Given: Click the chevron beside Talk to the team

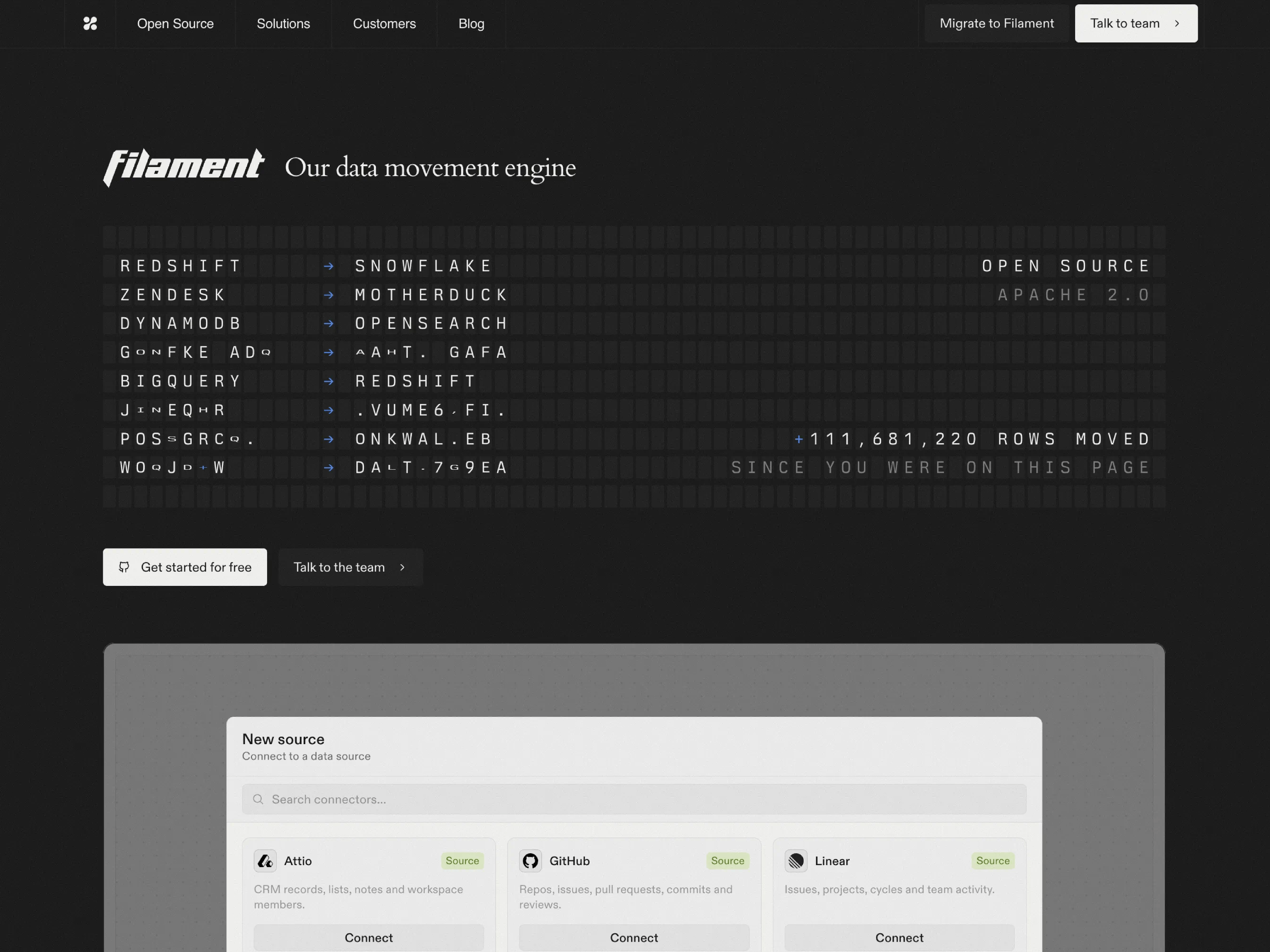Looking at the screenshot, I should click(x=402, y=567).
